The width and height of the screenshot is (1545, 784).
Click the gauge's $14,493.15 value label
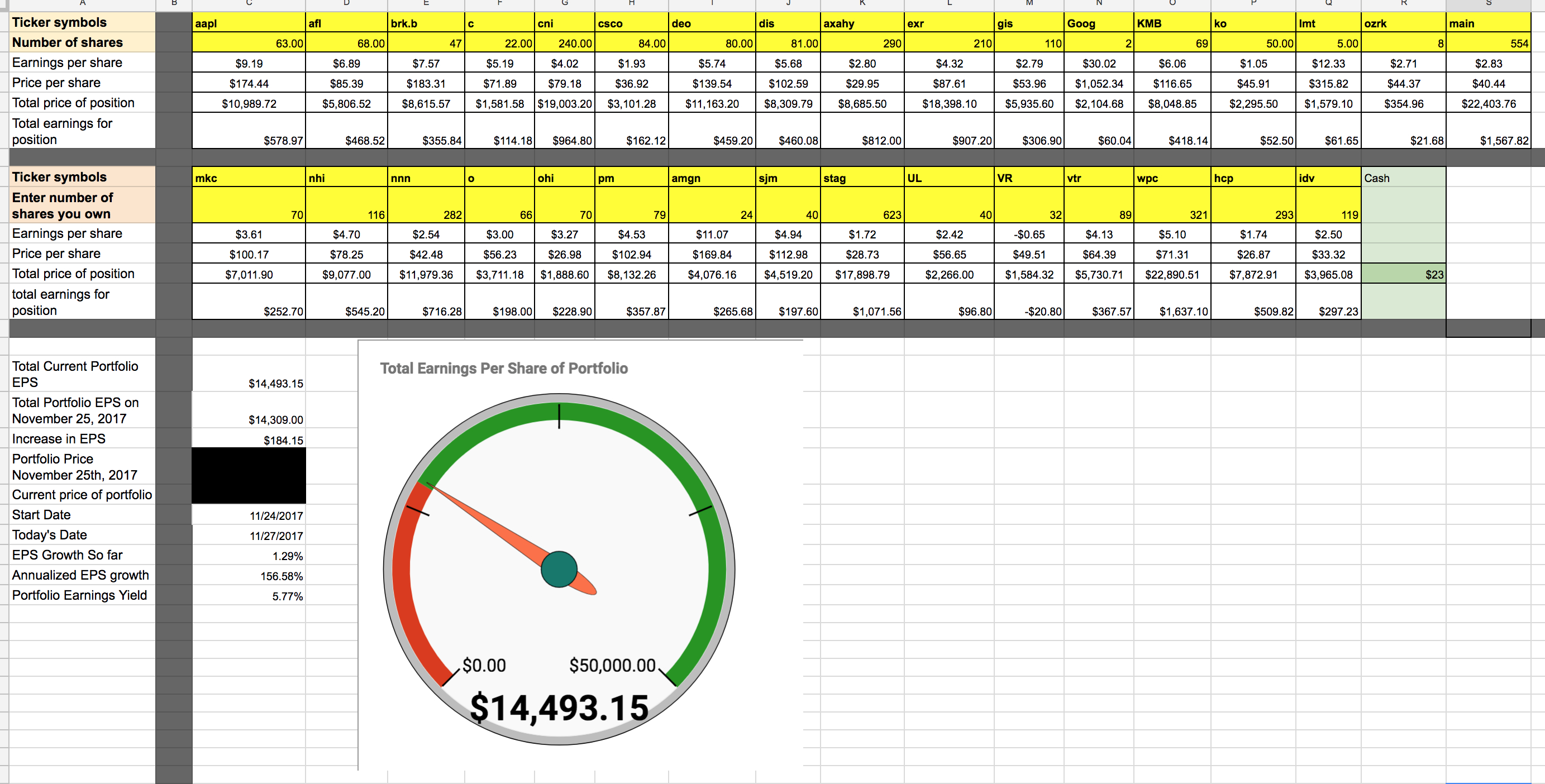click(x=559, y=708)
